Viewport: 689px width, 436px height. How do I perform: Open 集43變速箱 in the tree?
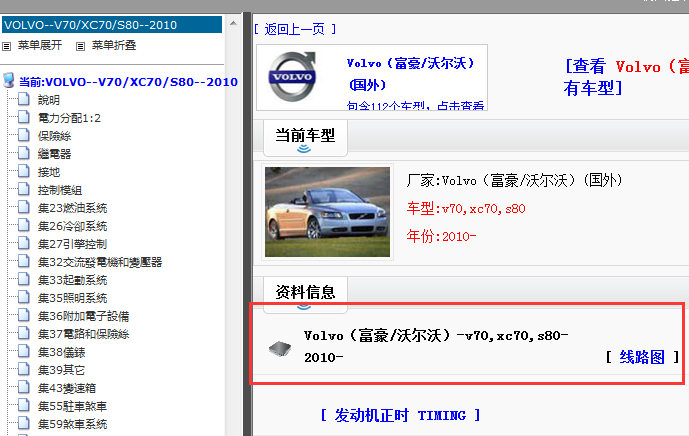(x=67, y=388)
